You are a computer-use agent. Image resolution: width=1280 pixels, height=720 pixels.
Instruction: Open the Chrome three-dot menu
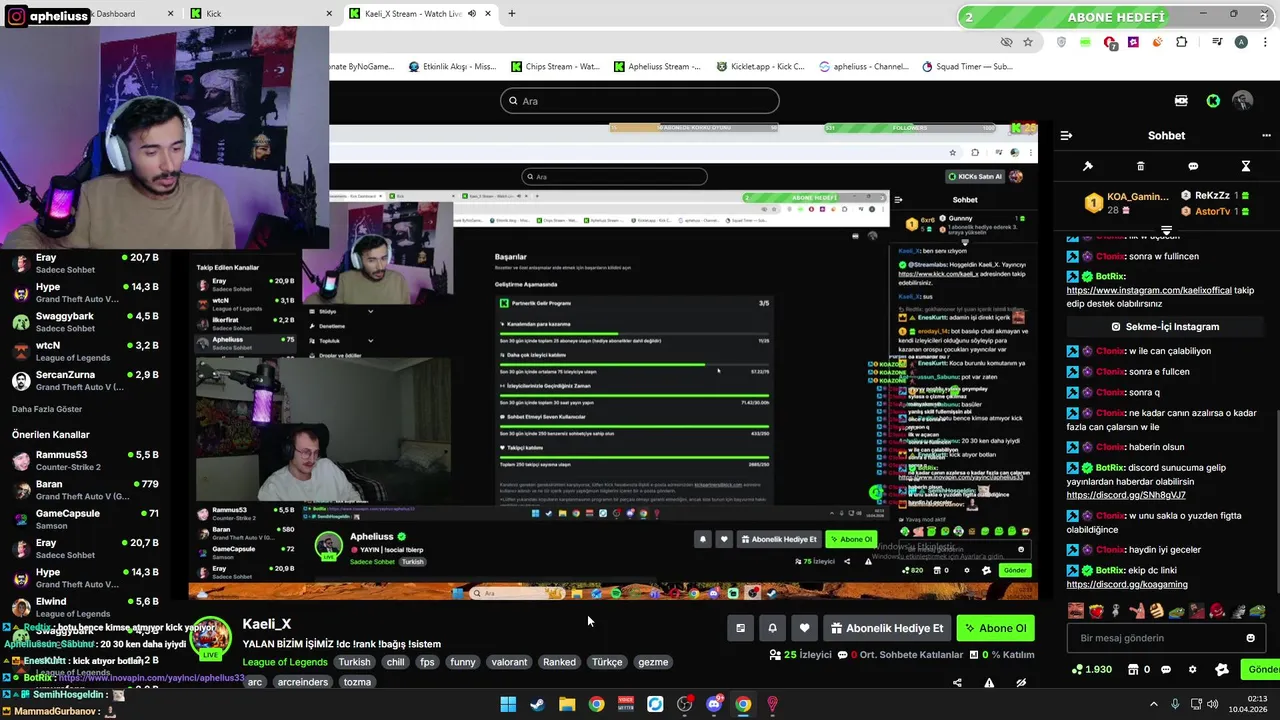pos(1264,42)
